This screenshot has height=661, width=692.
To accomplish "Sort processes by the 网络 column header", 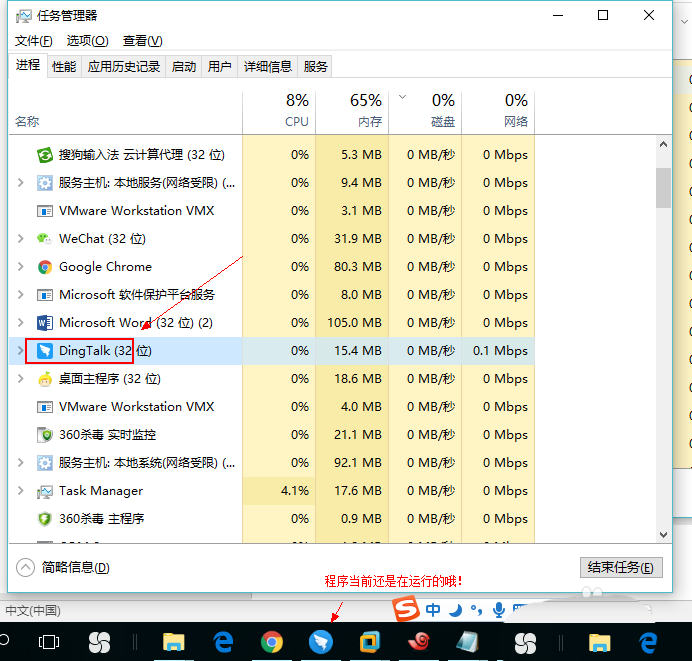I will tap(498, 112).
